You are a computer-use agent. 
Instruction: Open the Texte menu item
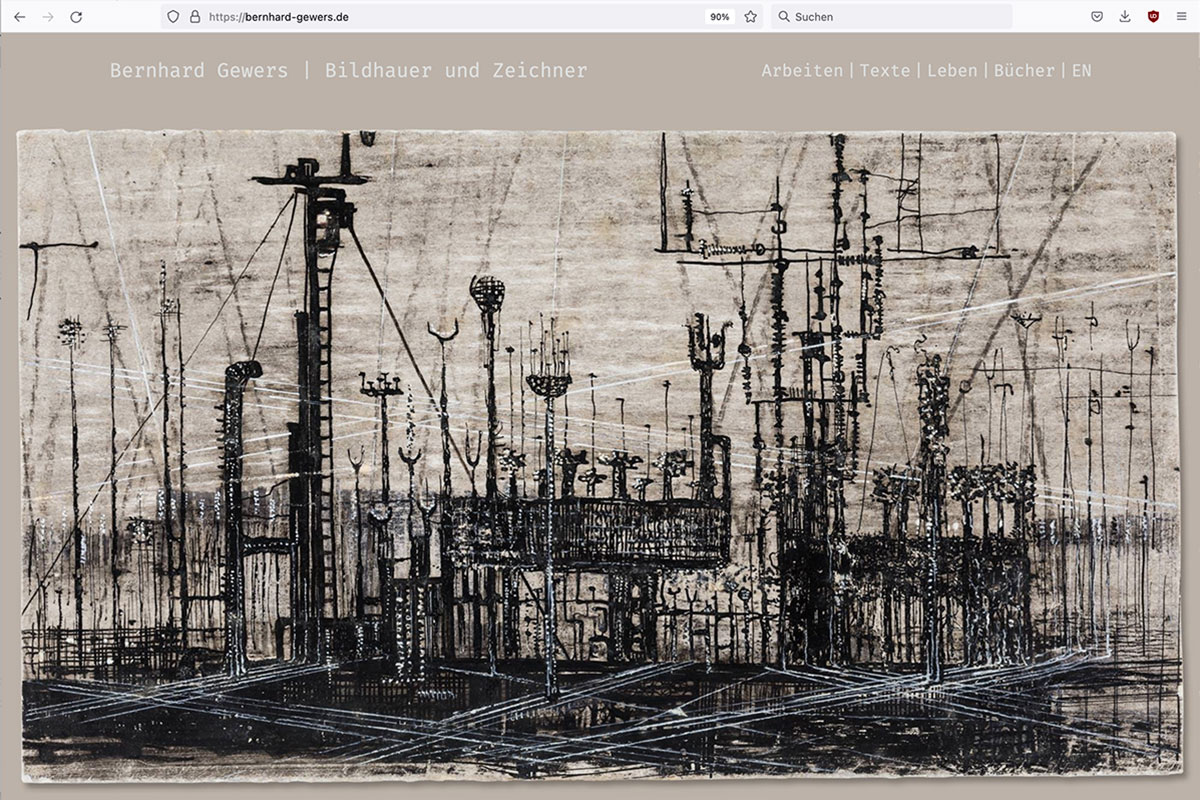click(885, 71)
